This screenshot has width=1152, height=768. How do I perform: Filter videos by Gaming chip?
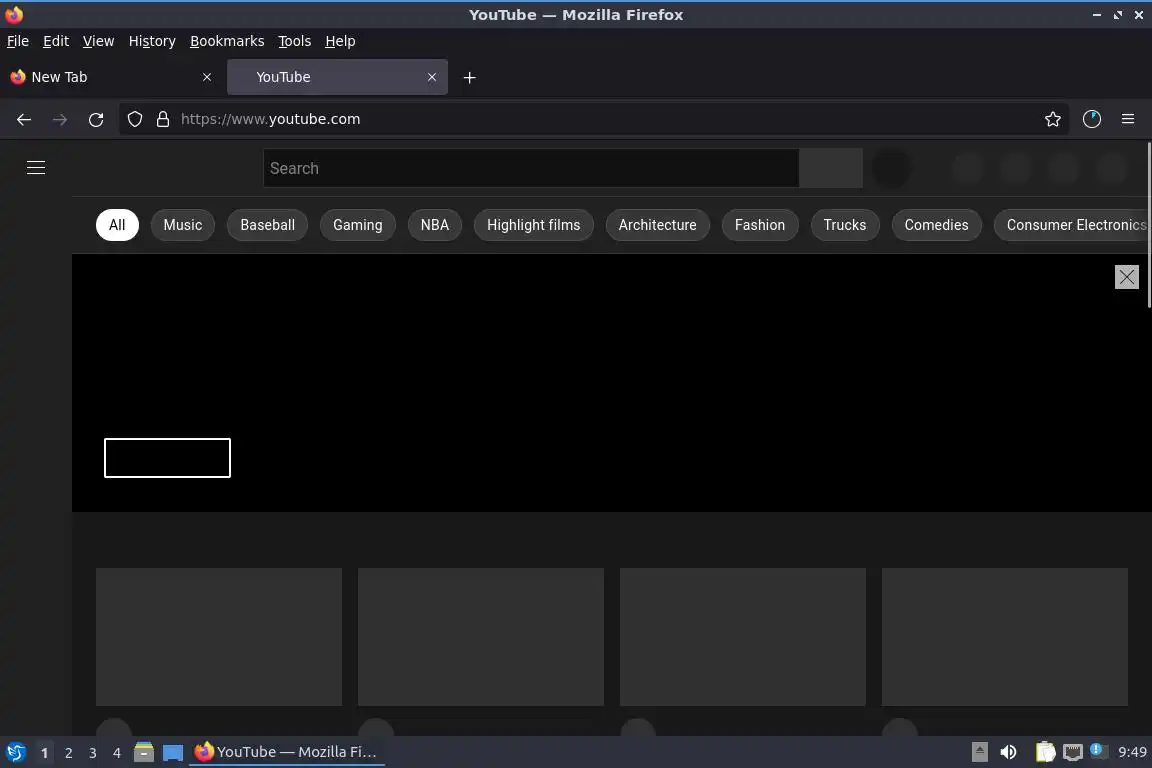pos(358,225)
